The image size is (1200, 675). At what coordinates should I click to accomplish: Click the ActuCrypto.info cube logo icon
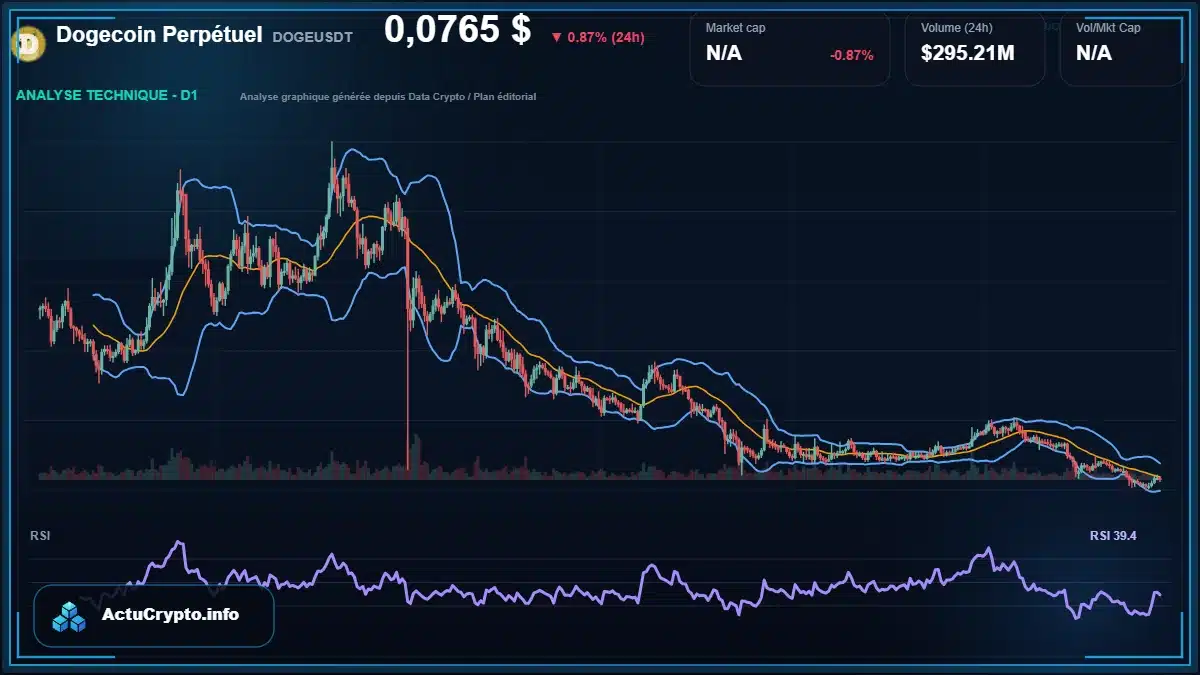tap(69, 617)
